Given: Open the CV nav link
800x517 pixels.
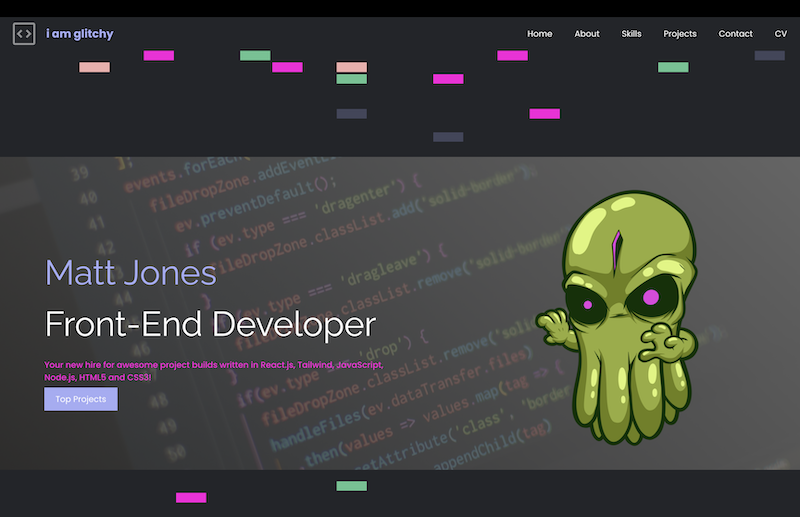Looking at the screenshot, I should 781,34.
